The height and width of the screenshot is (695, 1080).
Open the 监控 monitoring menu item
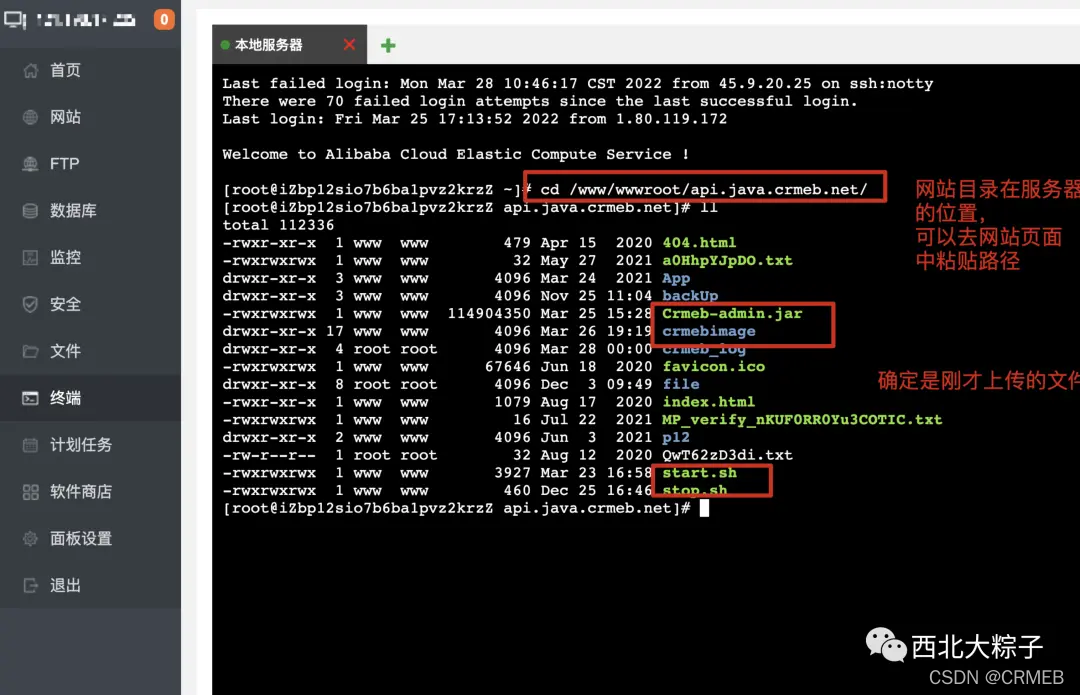[x=90, y=258]
